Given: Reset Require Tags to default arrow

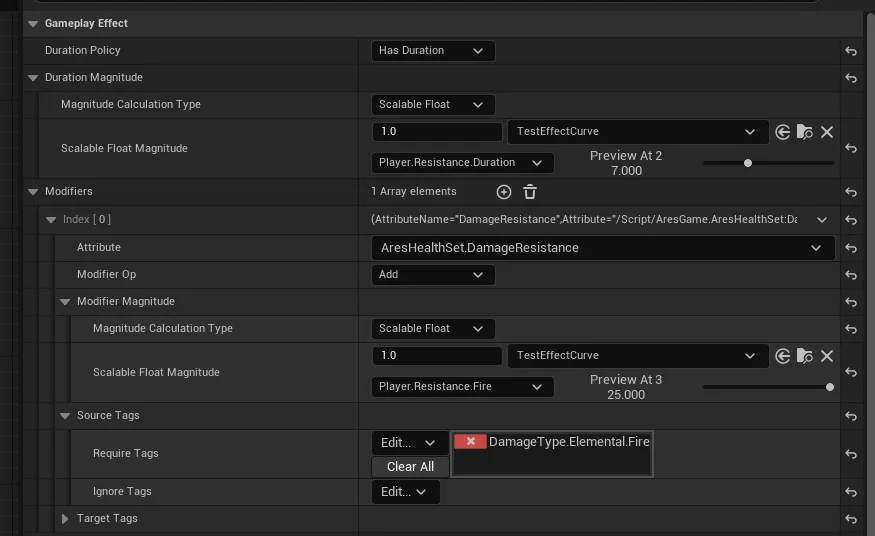Looking at the screenshot, I should point(850,454).
